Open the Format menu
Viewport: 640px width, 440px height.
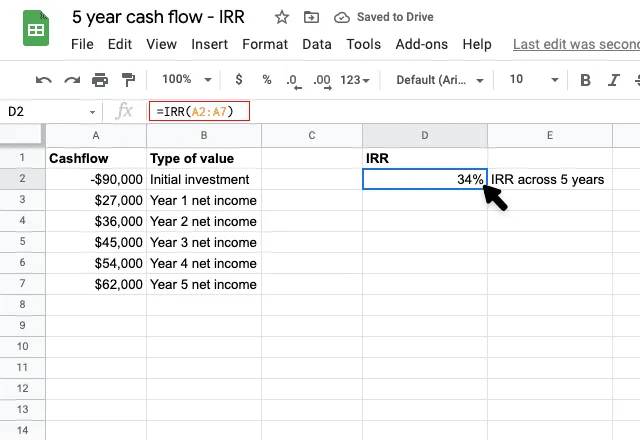tap(265, 44)
